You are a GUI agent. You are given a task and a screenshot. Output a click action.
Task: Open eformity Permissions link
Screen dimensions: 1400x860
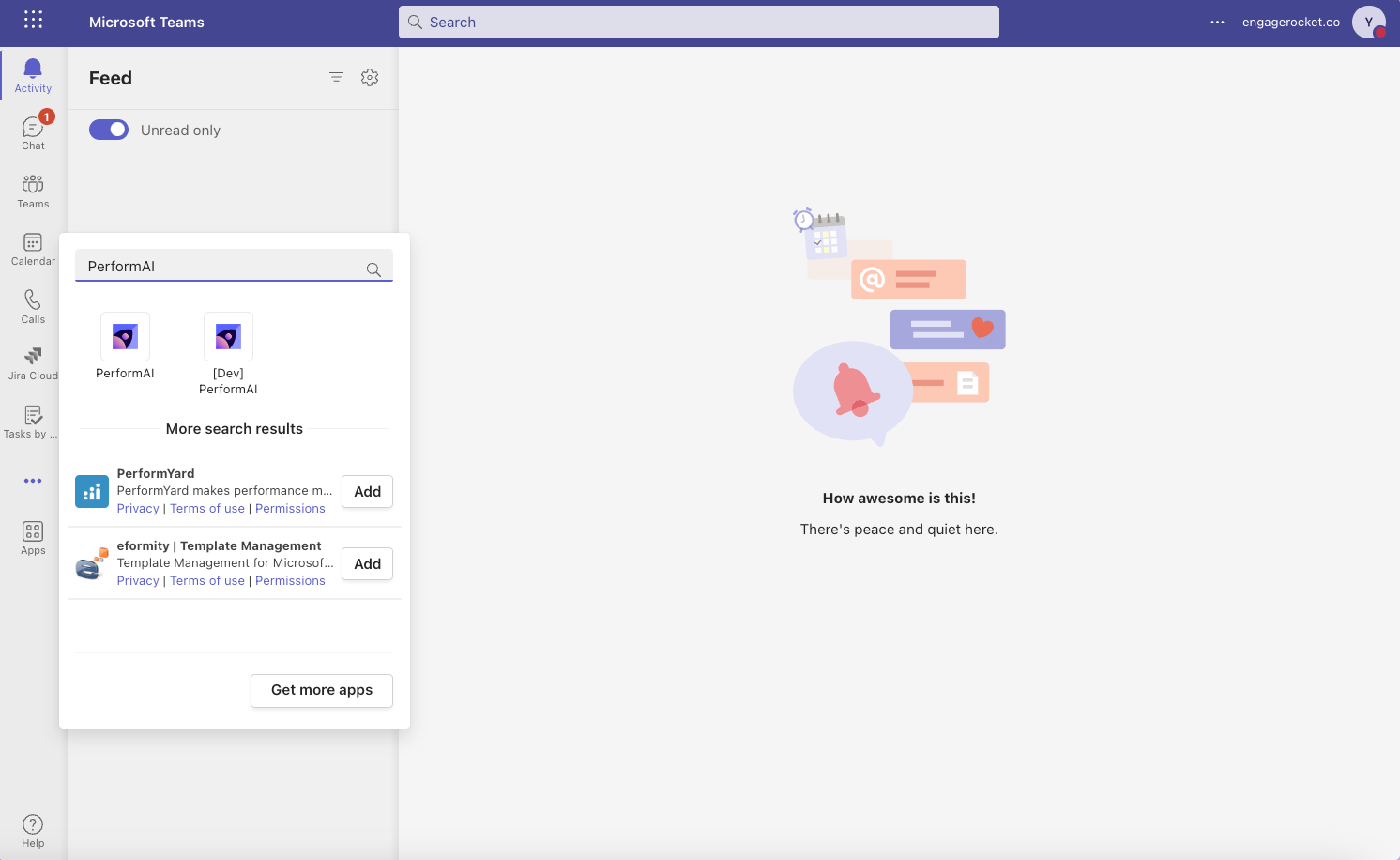(290, 580)
